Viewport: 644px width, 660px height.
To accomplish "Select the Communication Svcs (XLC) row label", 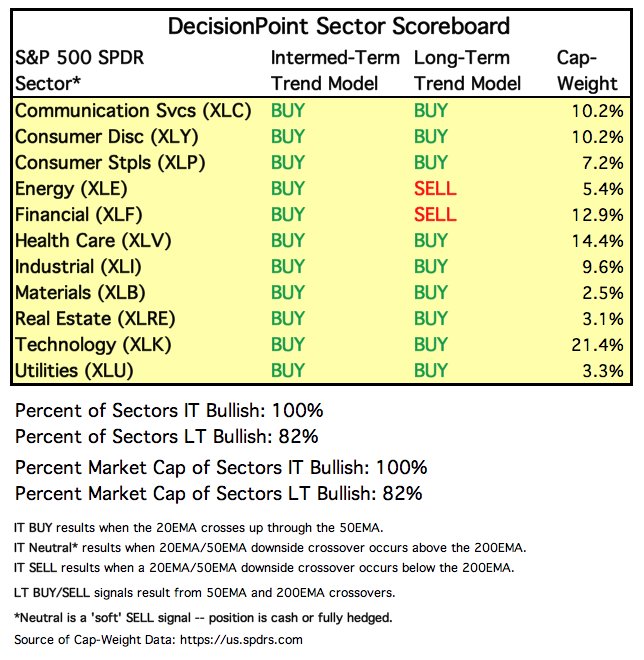I will point(133,111).
